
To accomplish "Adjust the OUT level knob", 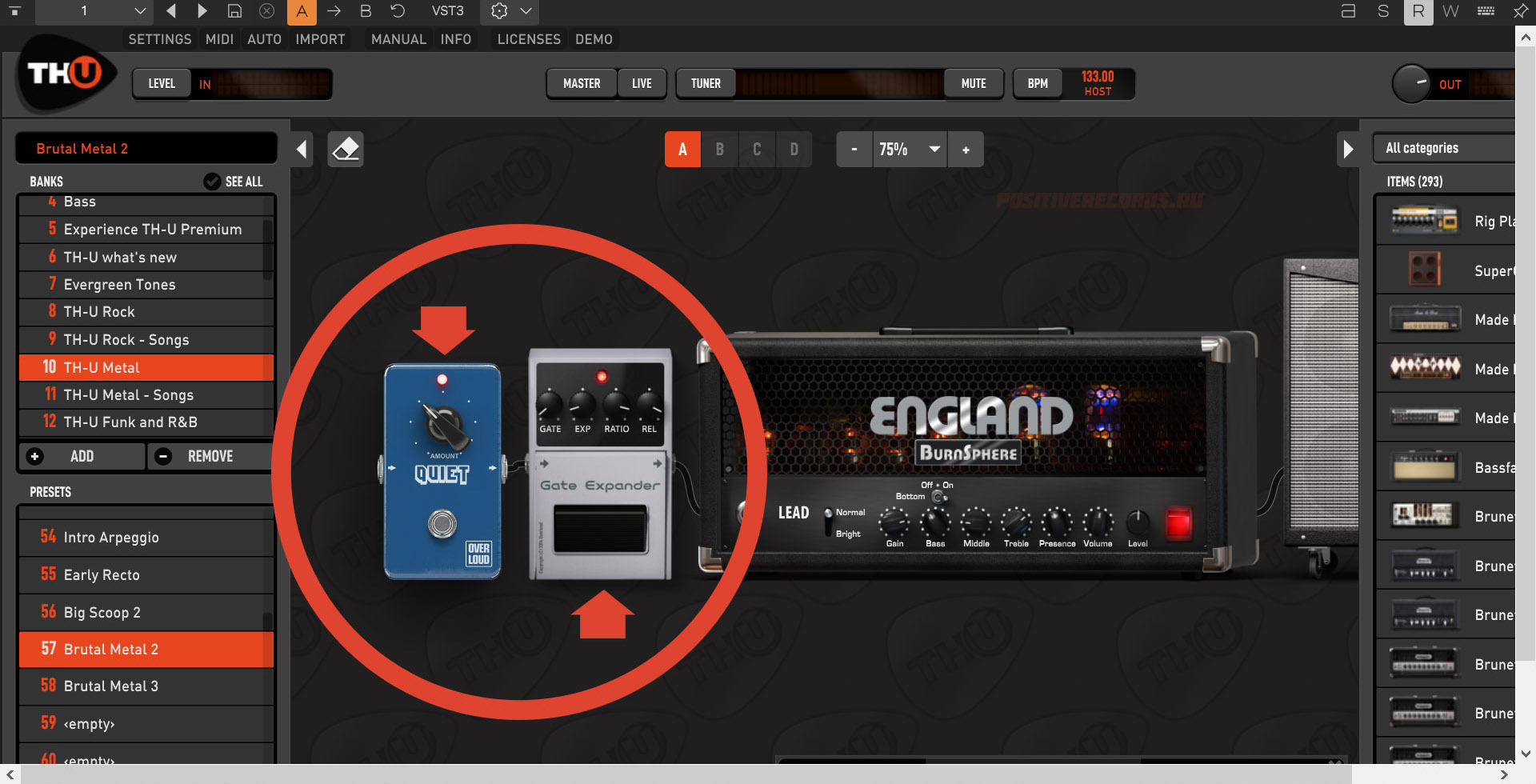I will click(x=1412, y=83).
